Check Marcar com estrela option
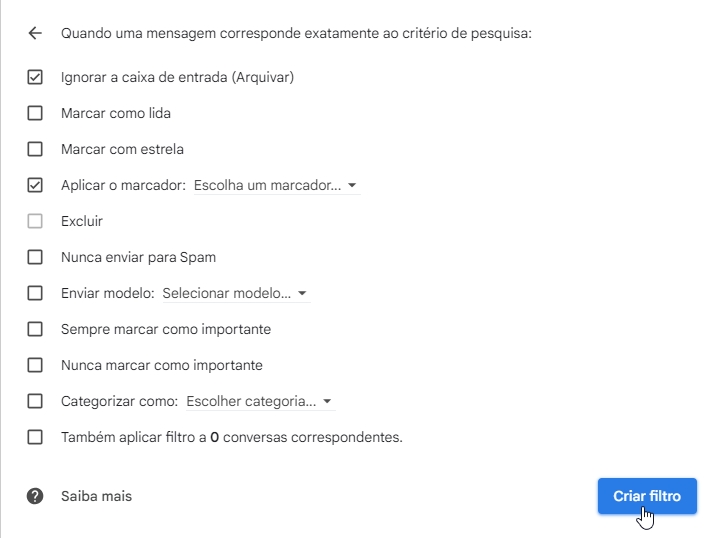The height and width of the screenshot is (538, 720). (35, 149)
